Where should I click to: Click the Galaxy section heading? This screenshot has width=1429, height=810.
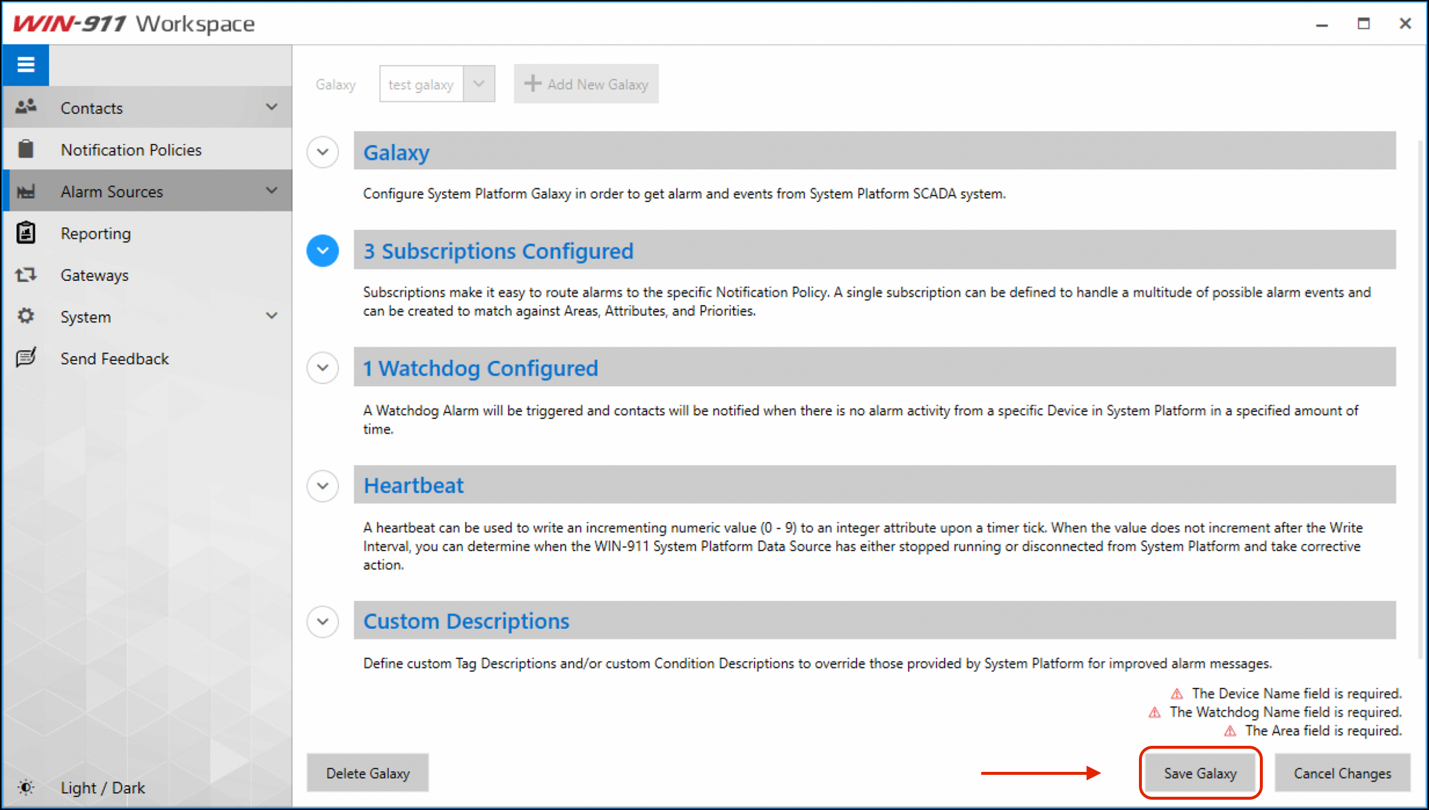(396, 152)
